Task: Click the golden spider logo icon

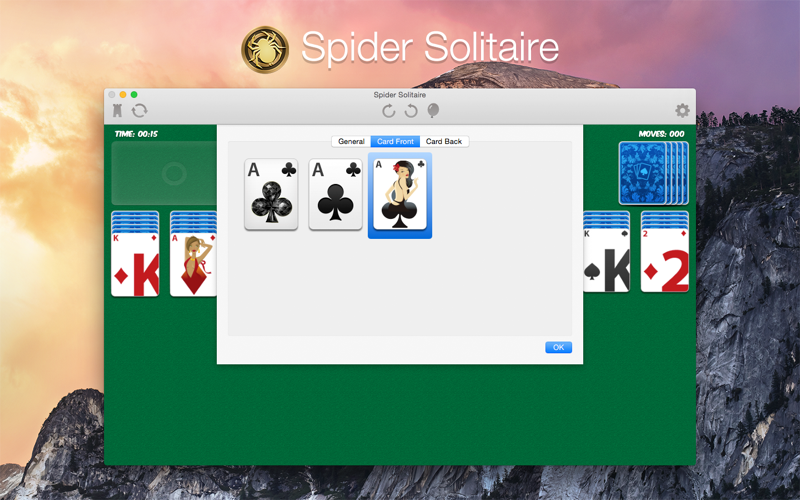Action: [265, 49]
